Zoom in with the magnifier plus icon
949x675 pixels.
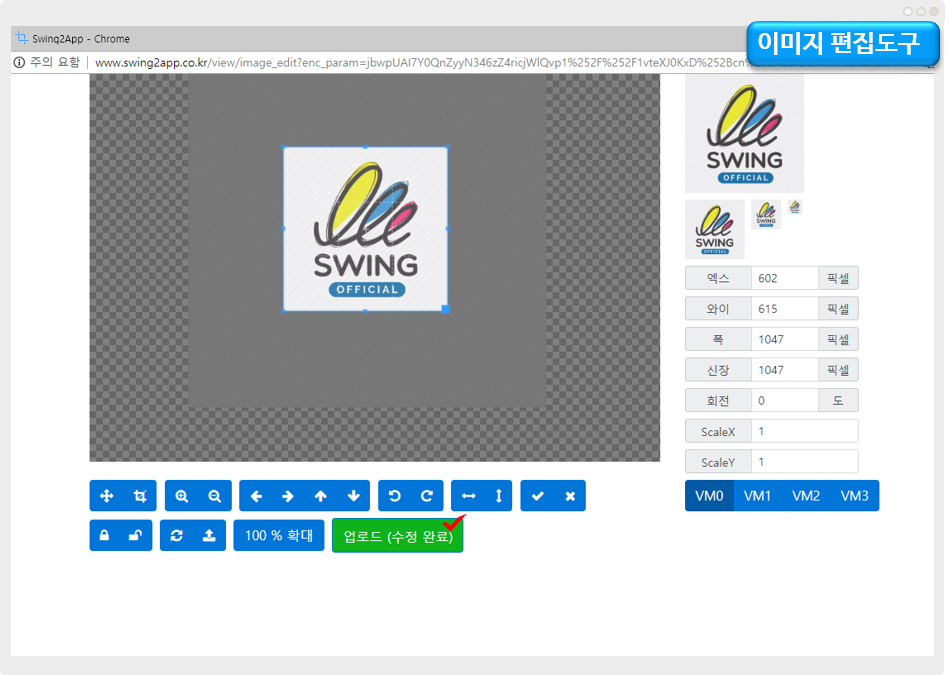tap(182, 496)
